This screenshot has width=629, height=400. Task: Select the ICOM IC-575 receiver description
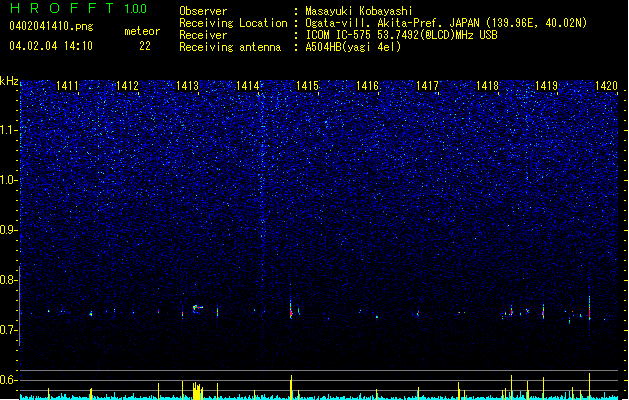(x=402, y=35)
